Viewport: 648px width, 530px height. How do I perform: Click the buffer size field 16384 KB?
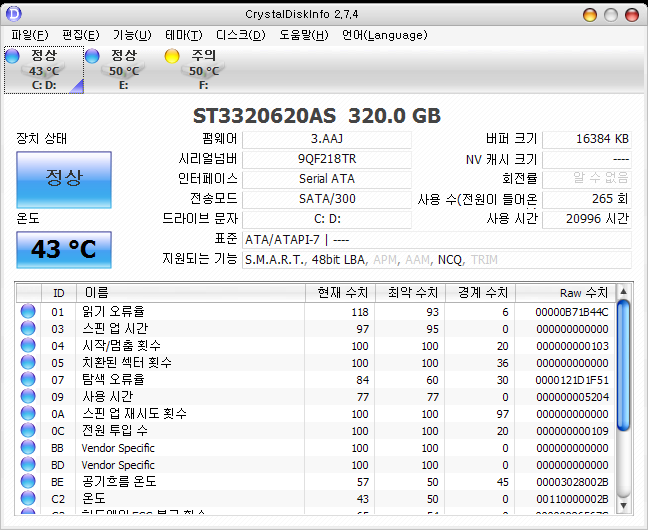tap(587, 139)
